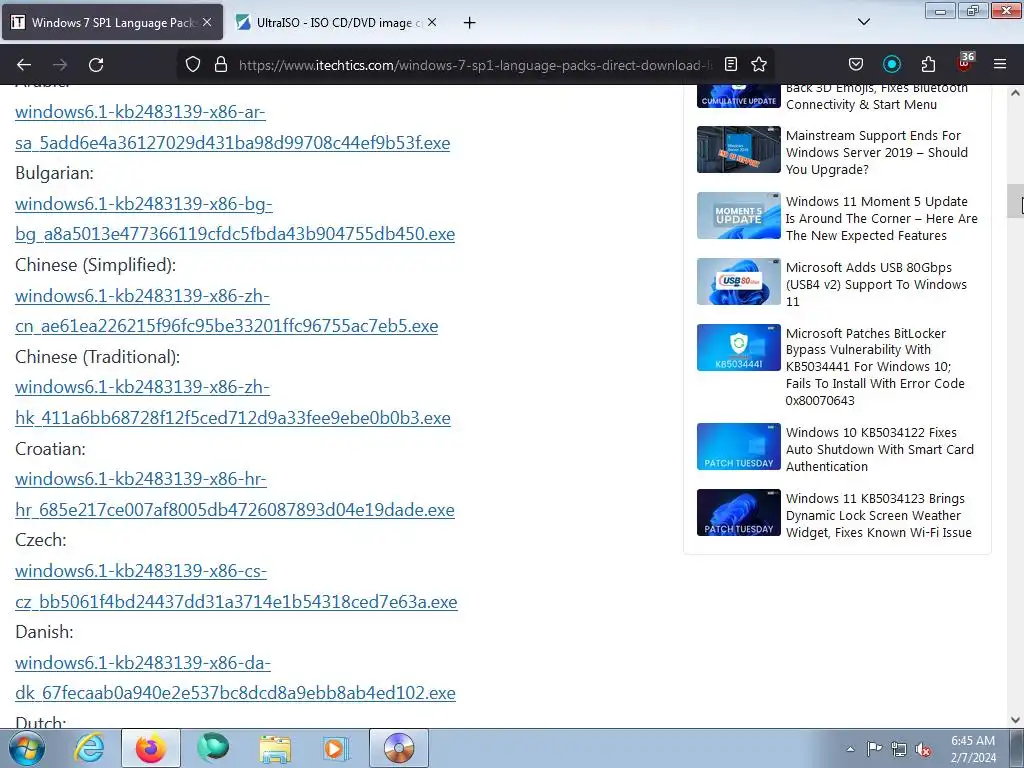
Task: List all open tabs
Action: click(x=863, y=22)
